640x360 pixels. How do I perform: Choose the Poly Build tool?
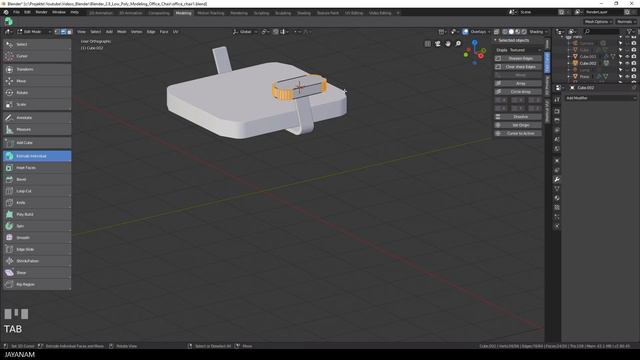[x=37, y=214]
